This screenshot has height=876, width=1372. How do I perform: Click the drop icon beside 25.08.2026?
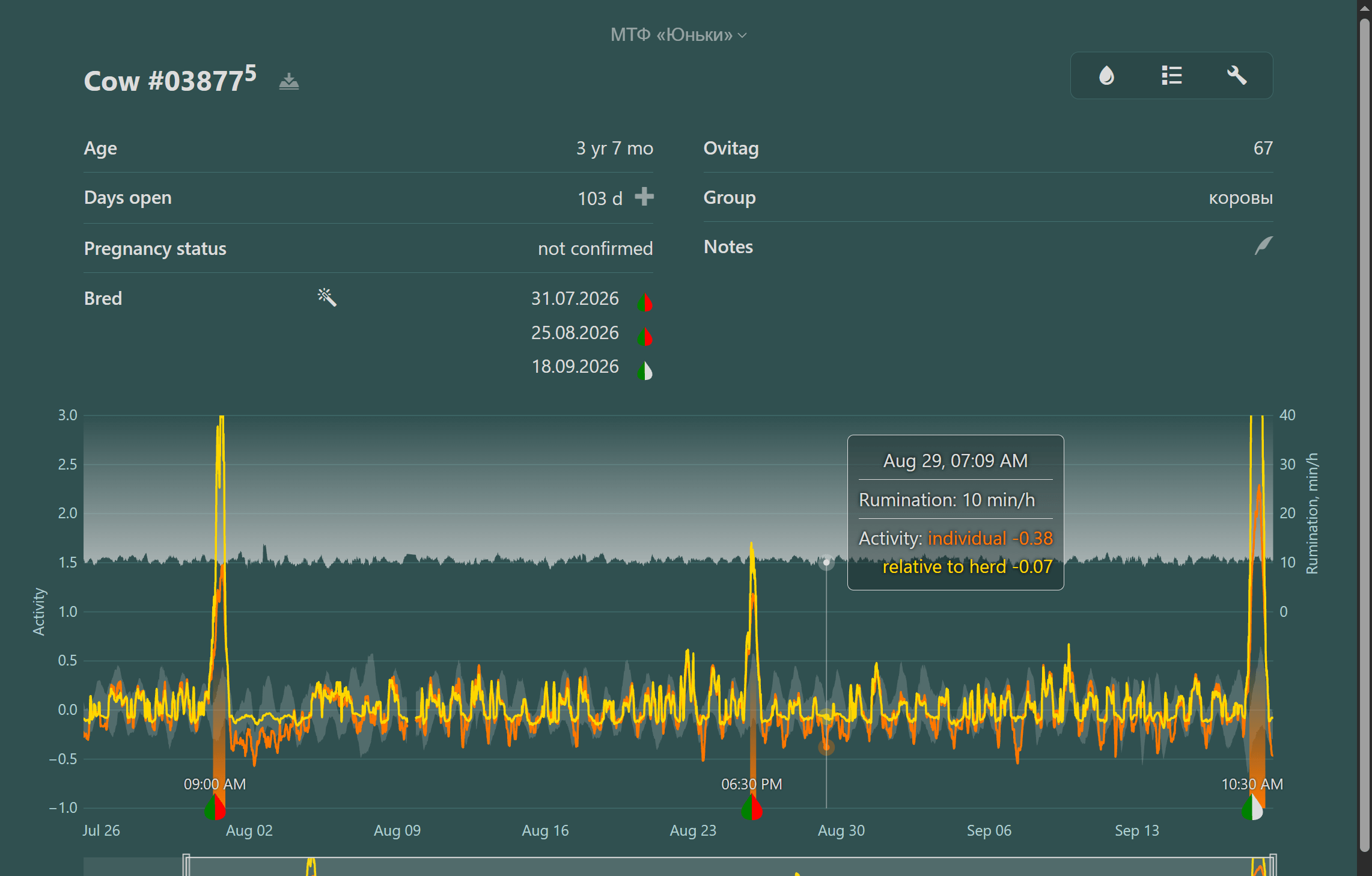pos(645,337)
